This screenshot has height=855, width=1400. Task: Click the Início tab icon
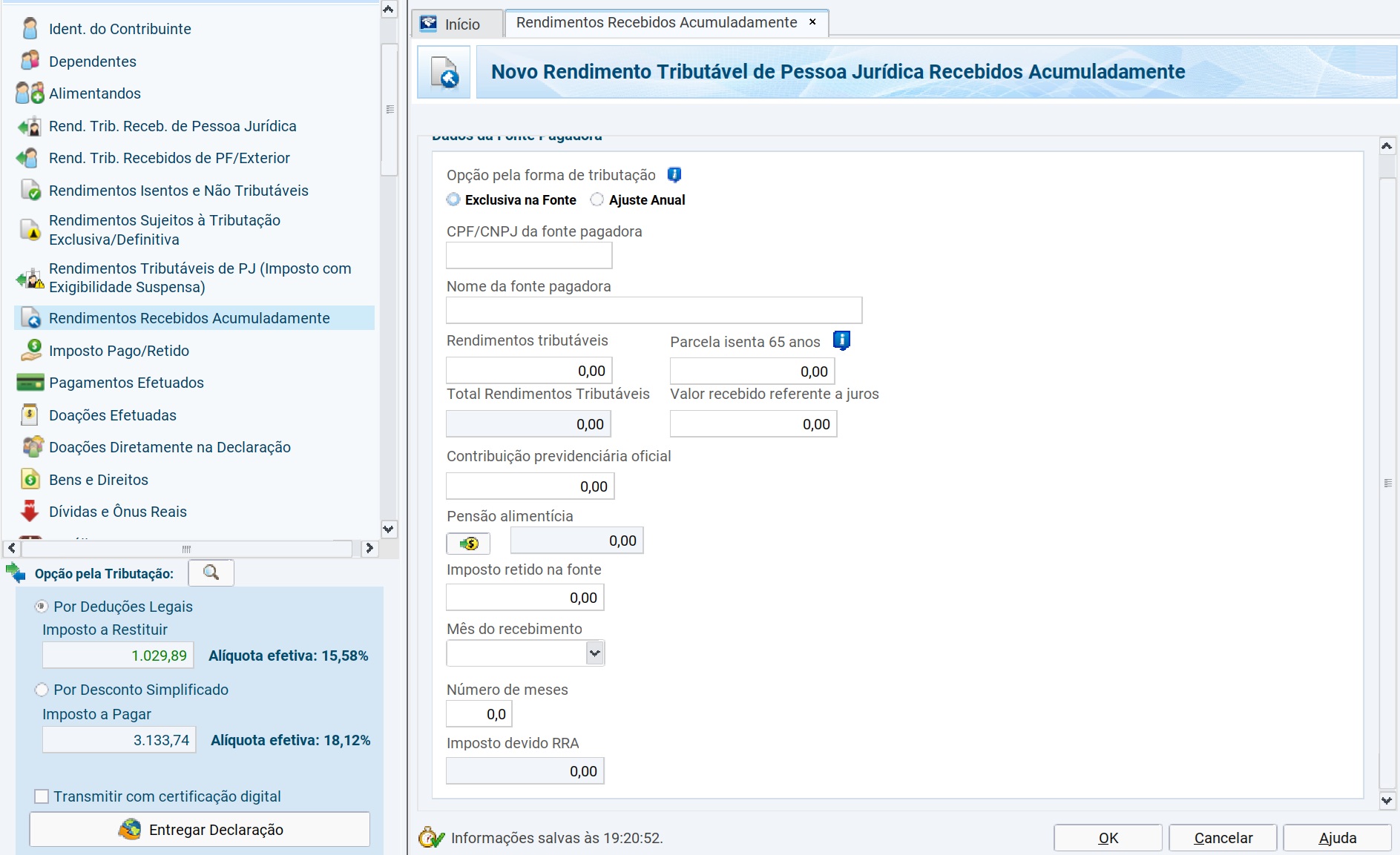tap(429, 24)
